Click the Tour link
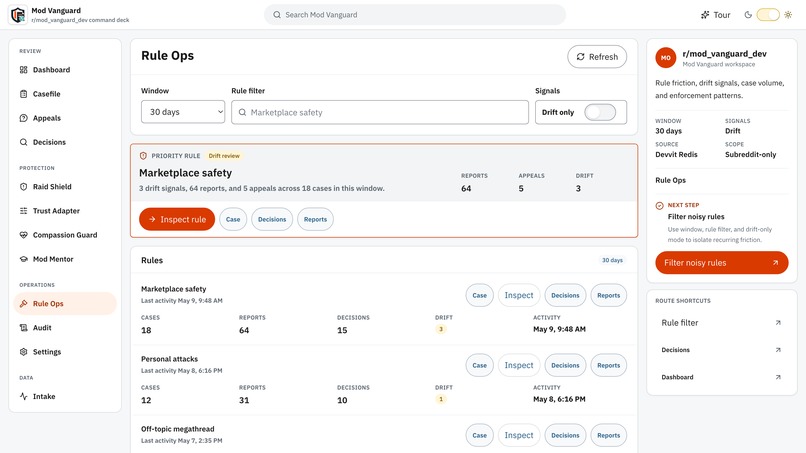This screenshot has height=453, width=806. click(716, 15)
